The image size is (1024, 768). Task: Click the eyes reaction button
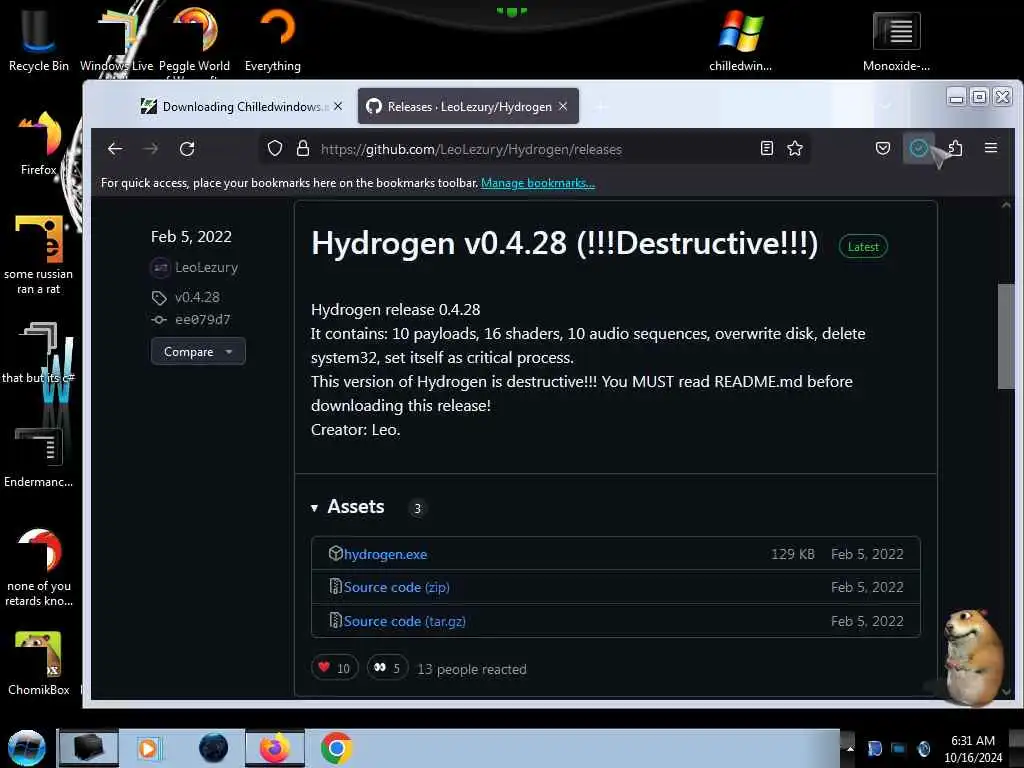pos(387,668)
